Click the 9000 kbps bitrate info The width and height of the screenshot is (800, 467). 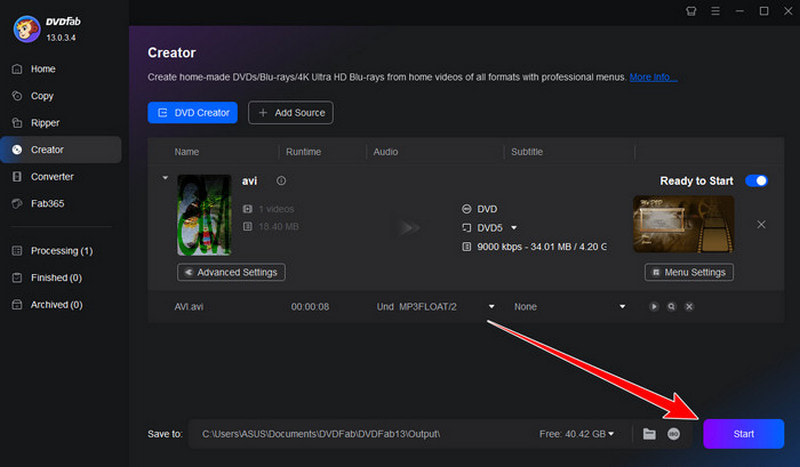[542, 247]
